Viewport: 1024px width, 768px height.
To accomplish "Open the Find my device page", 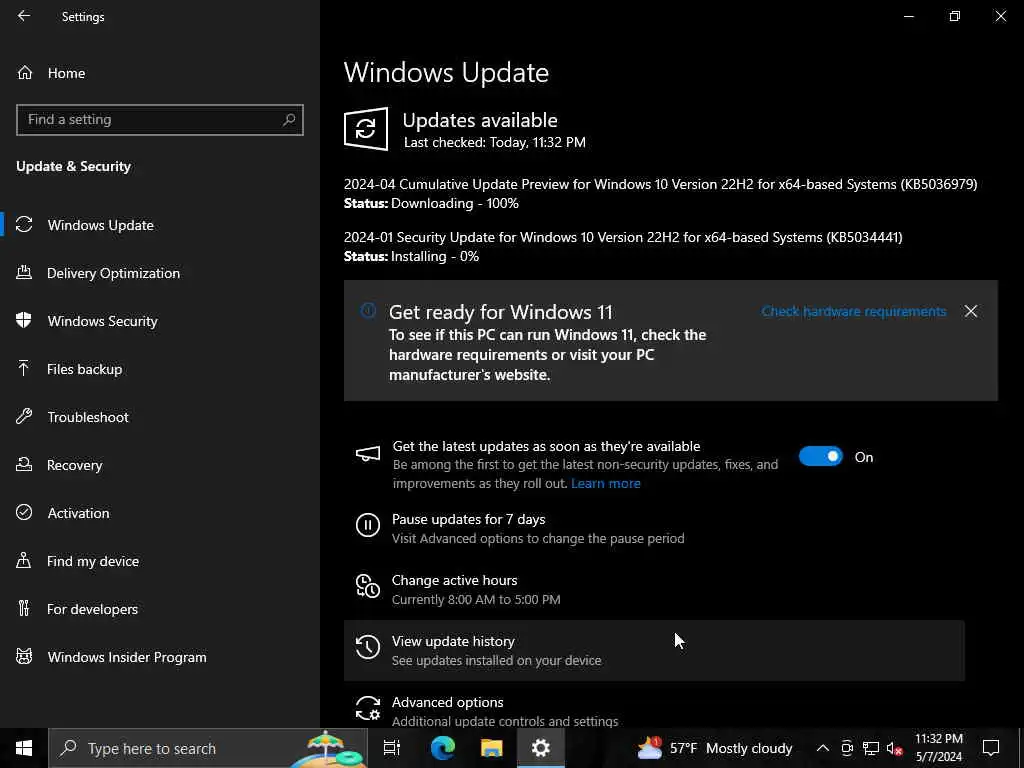I will pos(160,561).
